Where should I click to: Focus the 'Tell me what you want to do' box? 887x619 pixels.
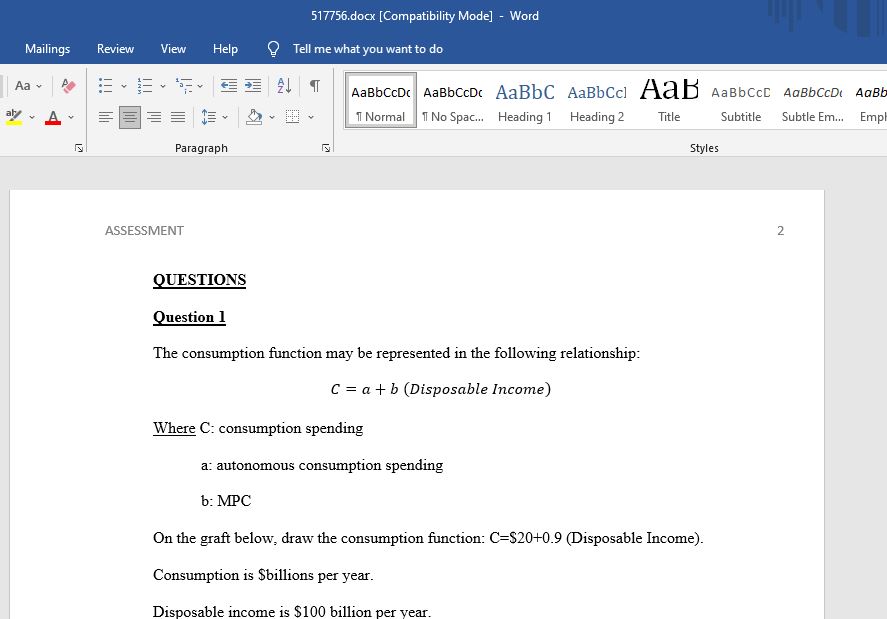[368, 49]
